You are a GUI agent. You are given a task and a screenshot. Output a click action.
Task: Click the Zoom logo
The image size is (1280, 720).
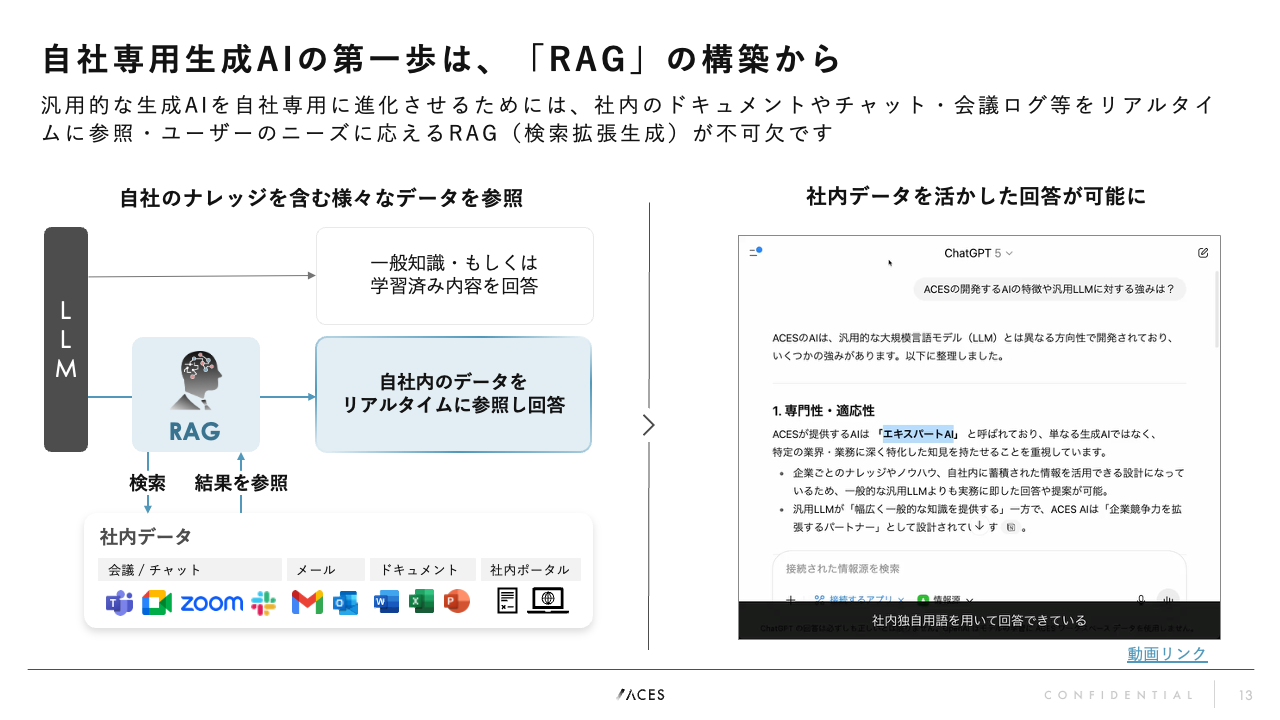212,602
